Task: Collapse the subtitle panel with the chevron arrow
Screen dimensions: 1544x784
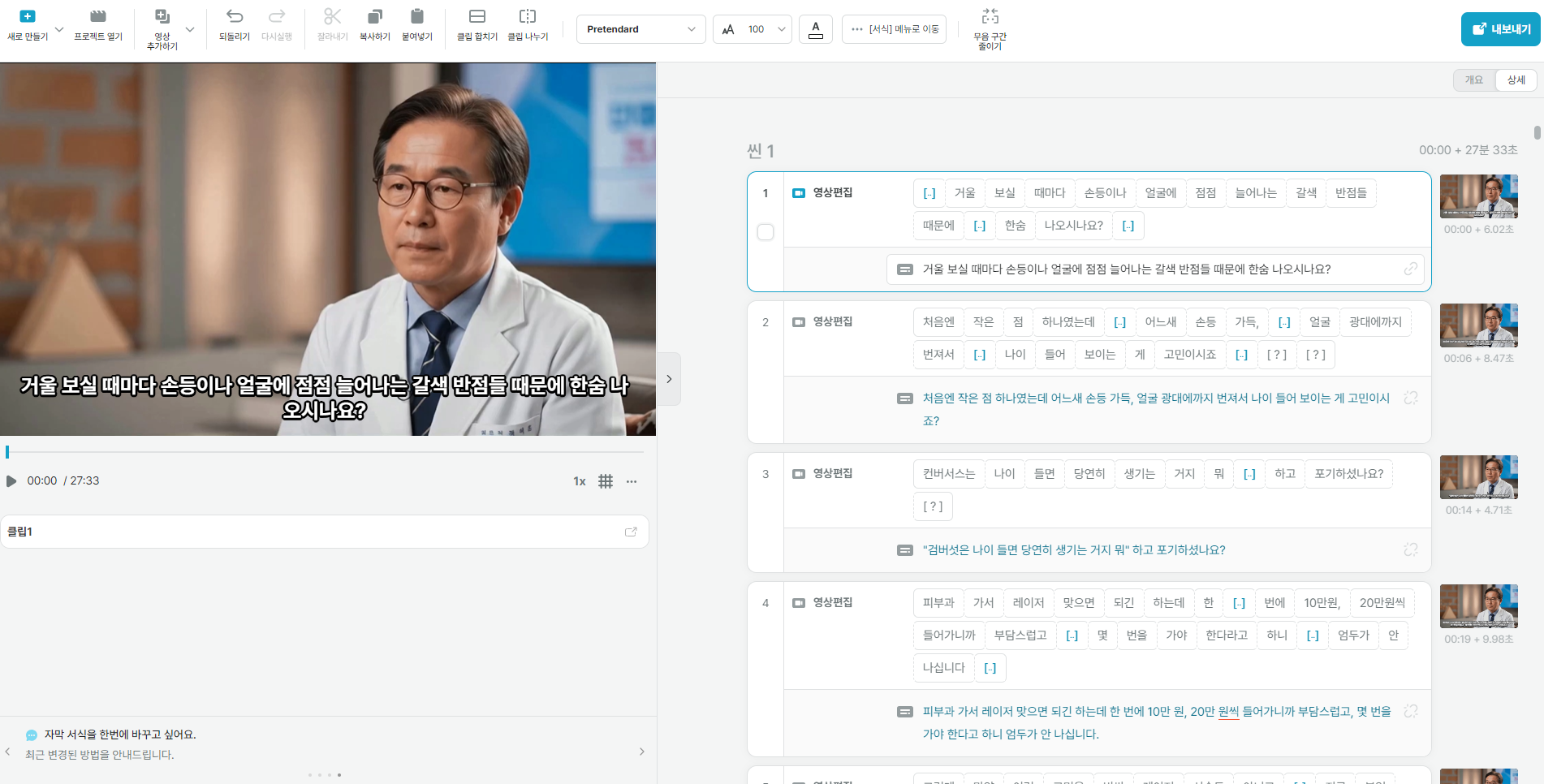Action: point(669,378)
